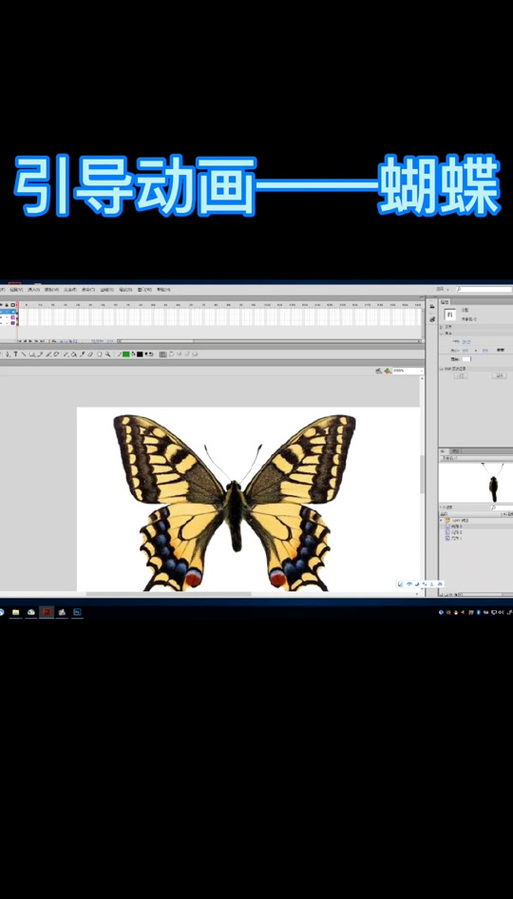Open the green stroke color swatch
The width and height of the screenshot is (513, 899).
coord(126,354)
